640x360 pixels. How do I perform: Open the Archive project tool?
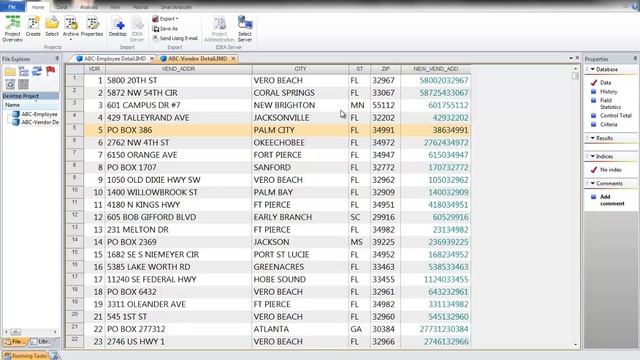(x=71, y=28)
